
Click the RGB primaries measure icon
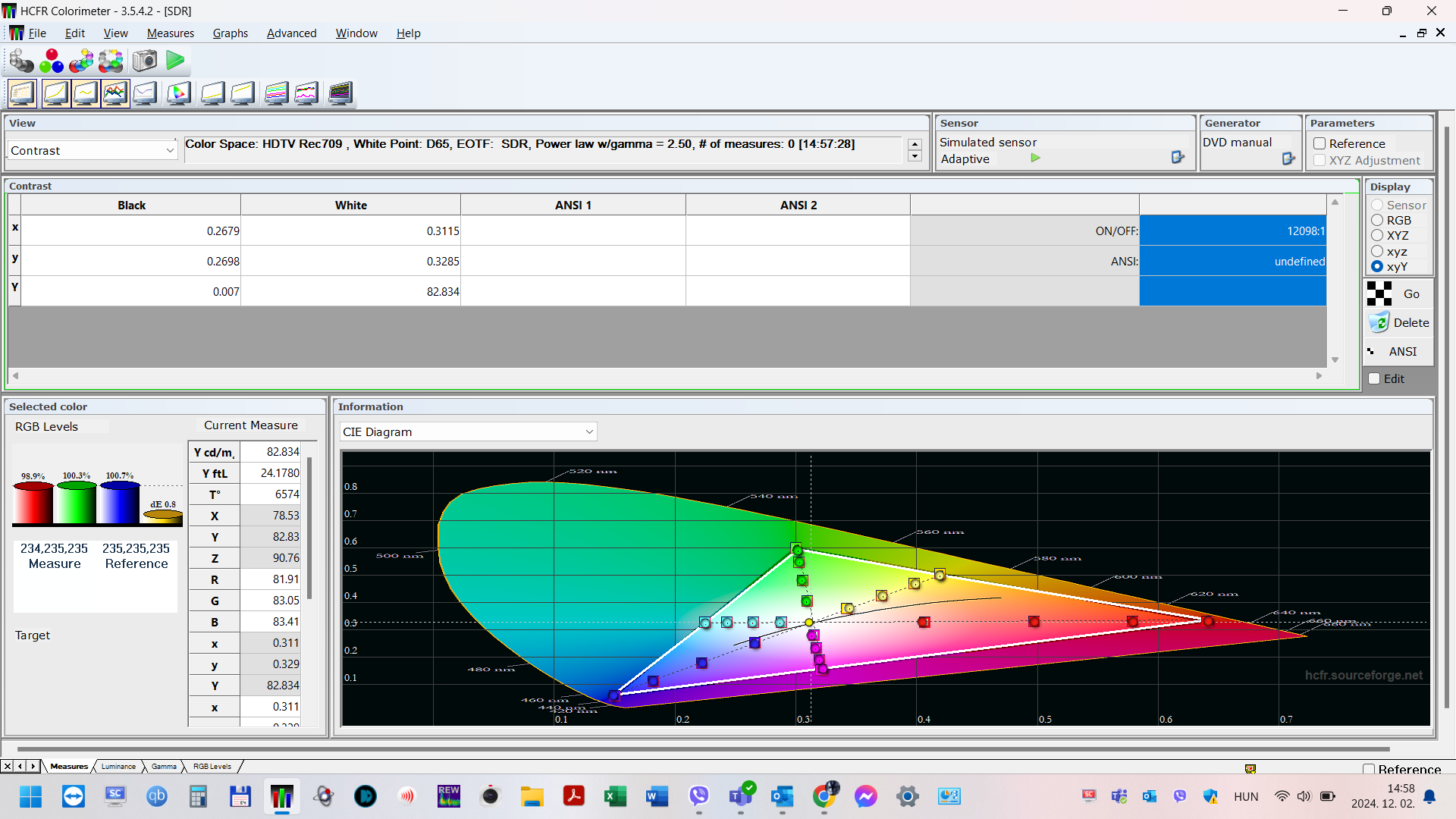52,61
